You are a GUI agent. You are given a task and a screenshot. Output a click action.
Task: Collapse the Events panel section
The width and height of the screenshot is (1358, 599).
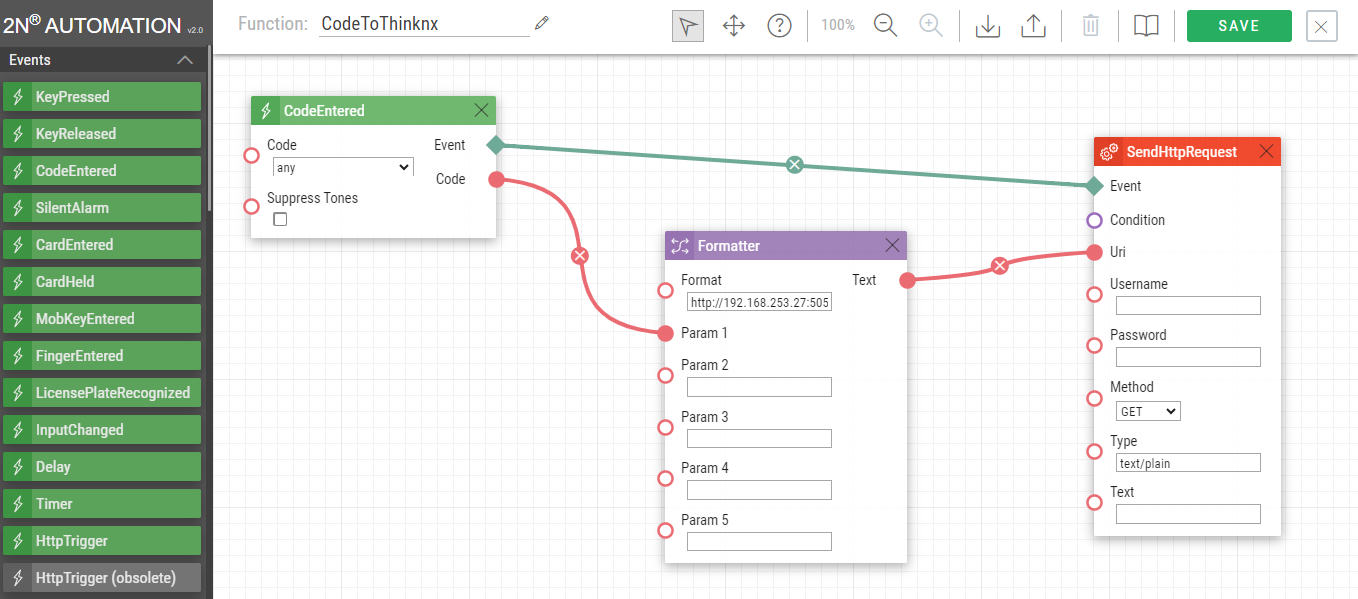click(184, 60)
